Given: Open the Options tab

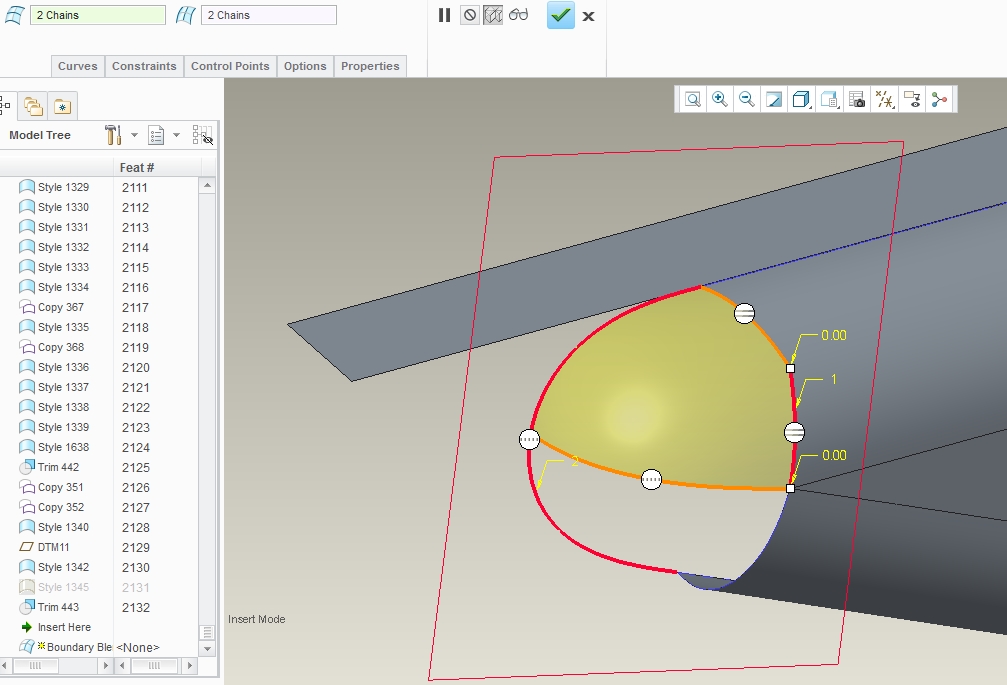Looking at the screenshot, I should tap(305, 66).
